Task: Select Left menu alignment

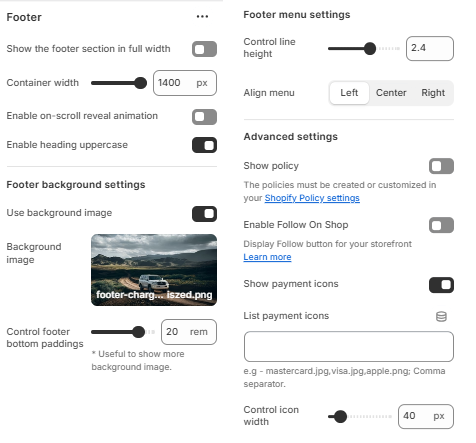Action: pos(349,93)
